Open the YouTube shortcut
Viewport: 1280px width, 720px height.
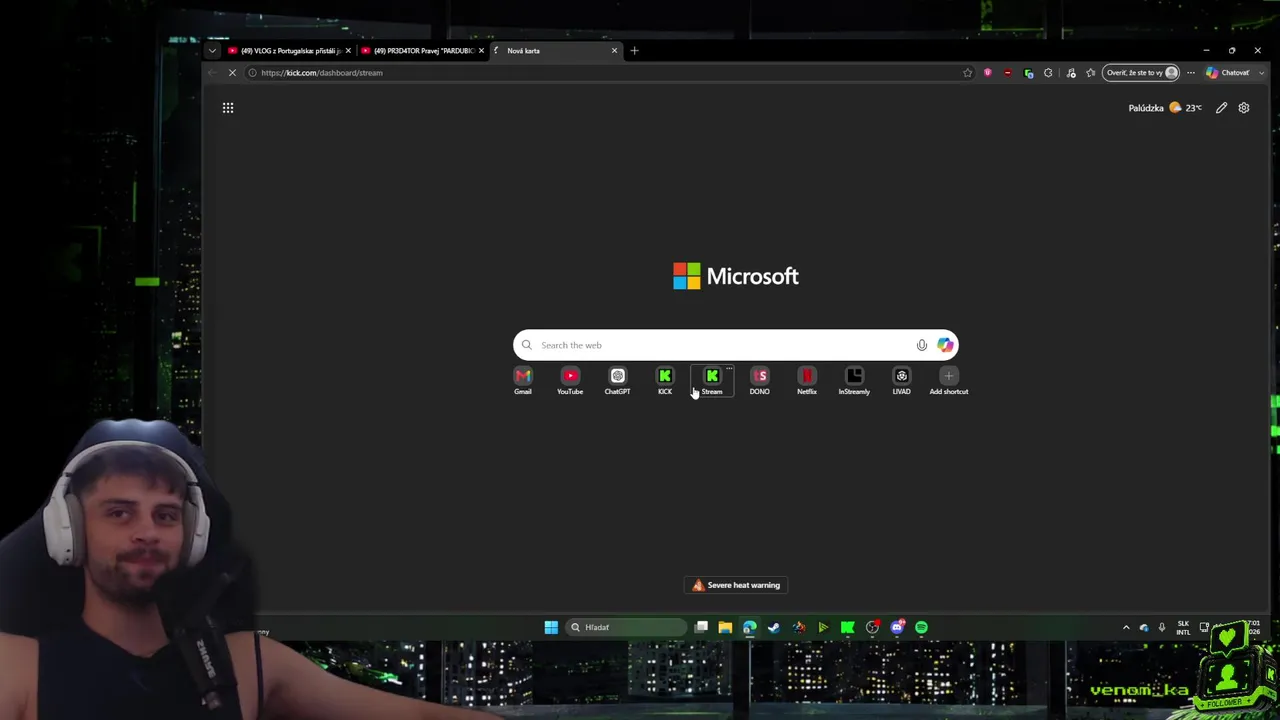pos(570,381)
